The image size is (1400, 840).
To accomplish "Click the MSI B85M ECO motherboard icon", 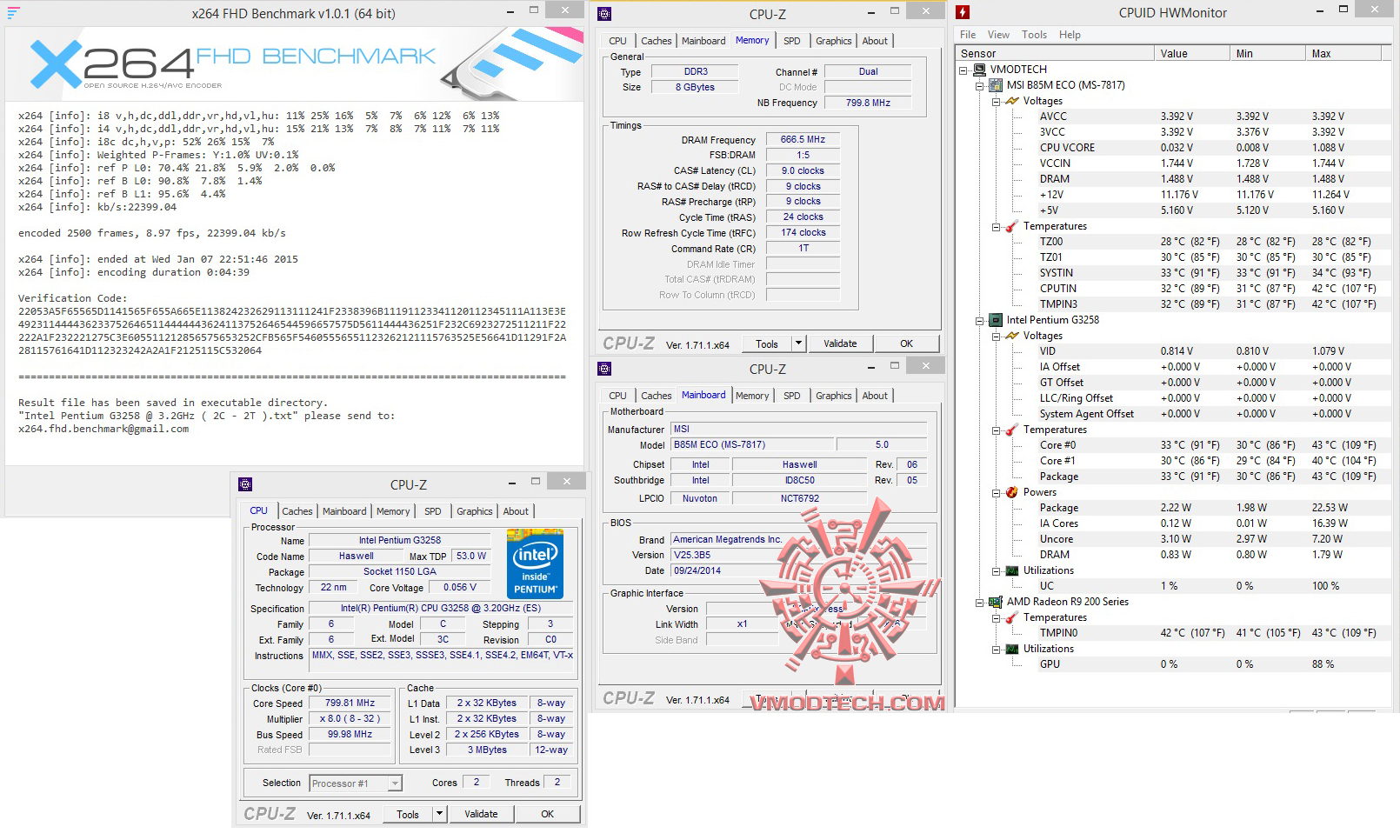I will coord(996,85).
